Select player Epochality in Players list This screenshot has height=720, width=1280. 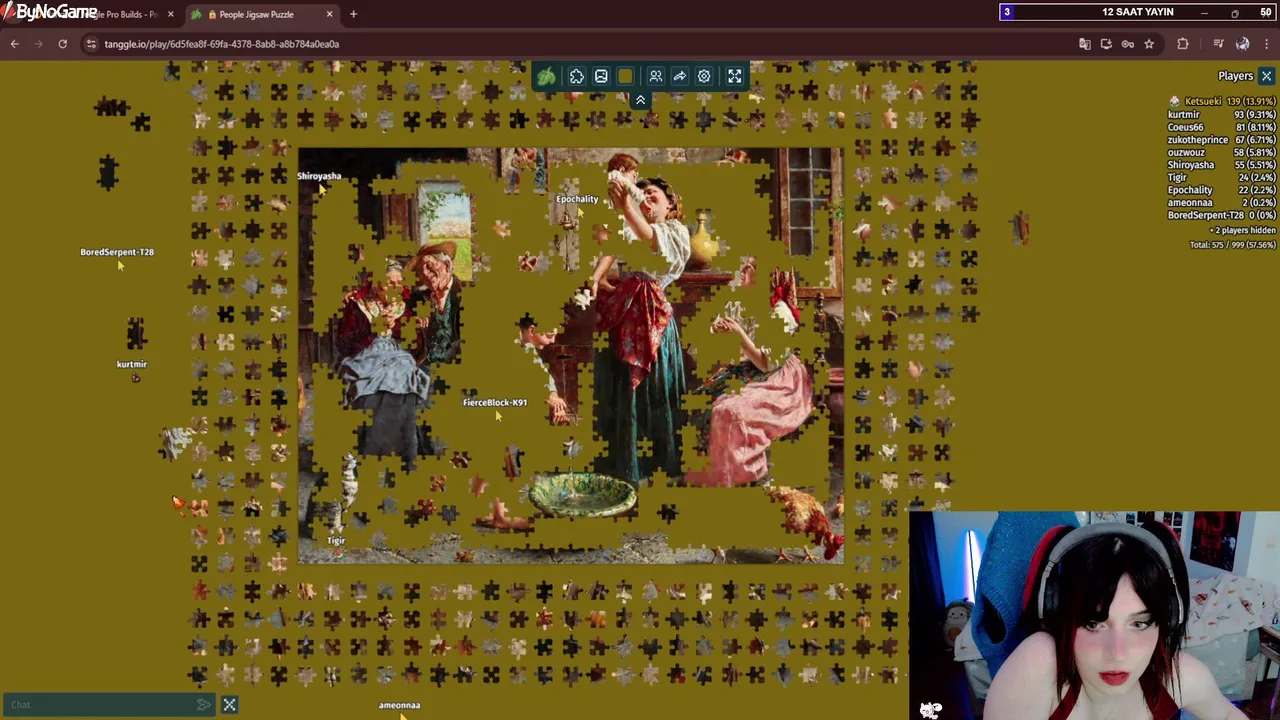click(1222, 190)
